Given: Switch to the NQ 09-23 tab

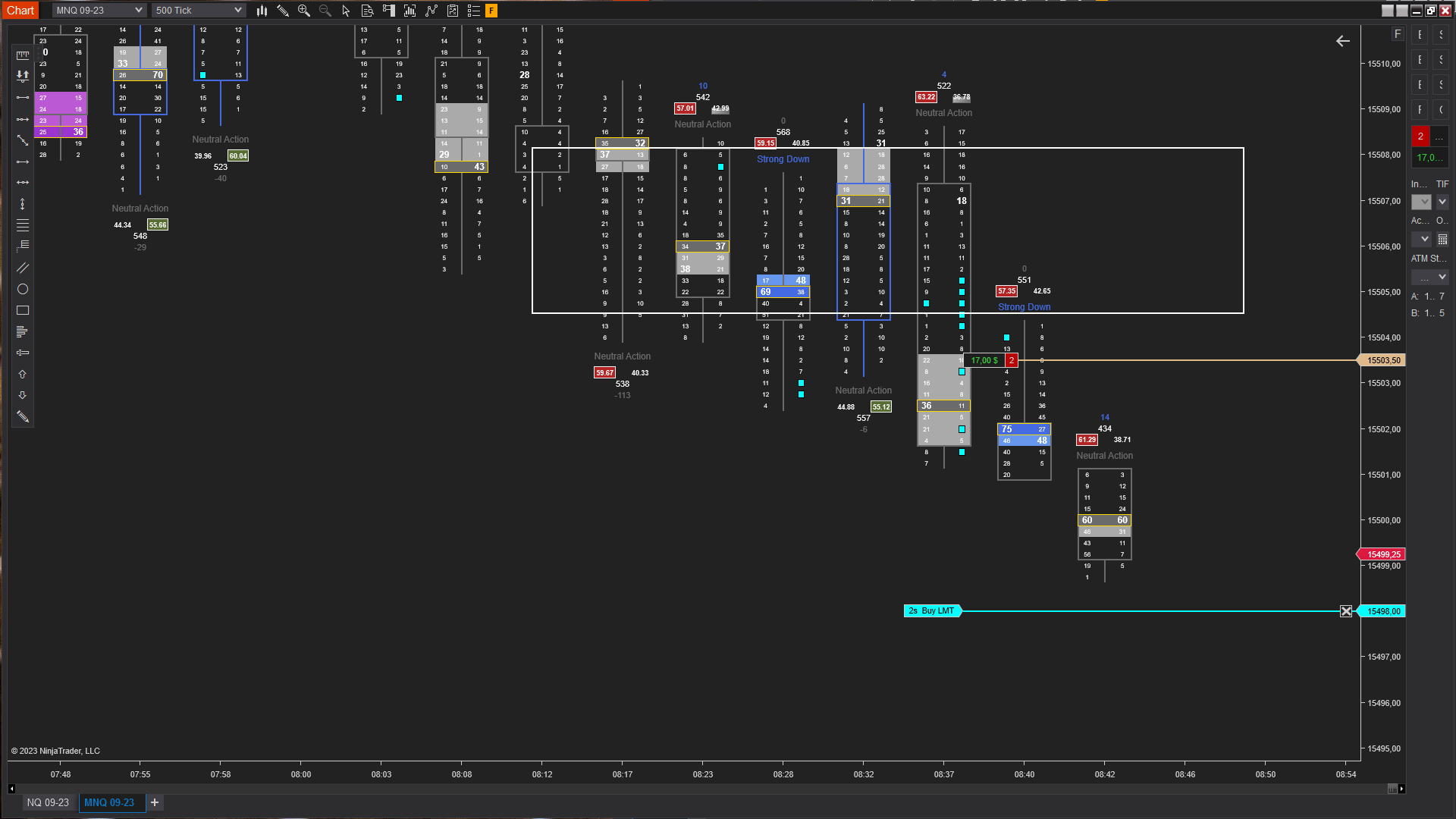Looking at the screenshot, I should point(48,802).
